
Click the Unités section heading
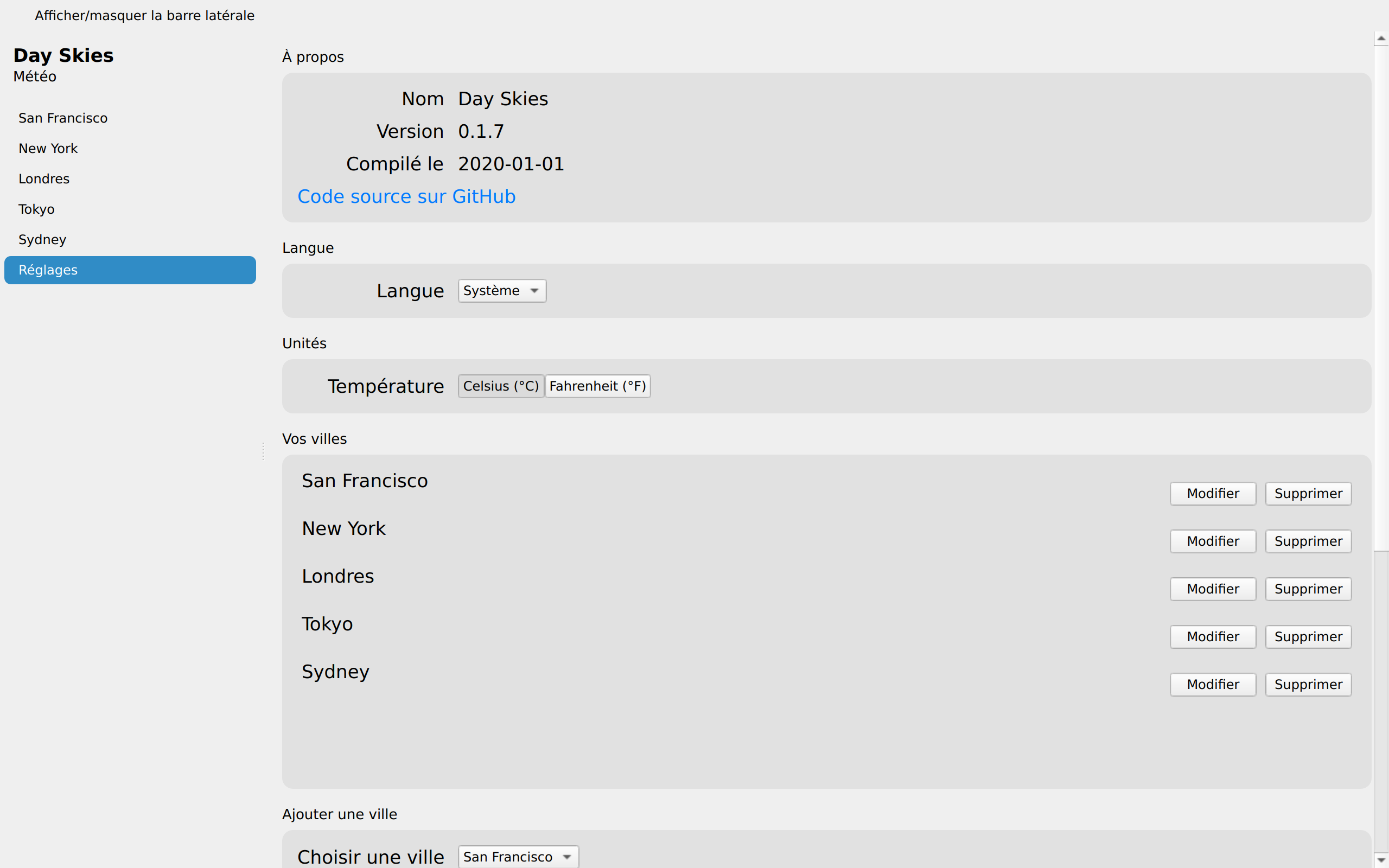(304, 343)
